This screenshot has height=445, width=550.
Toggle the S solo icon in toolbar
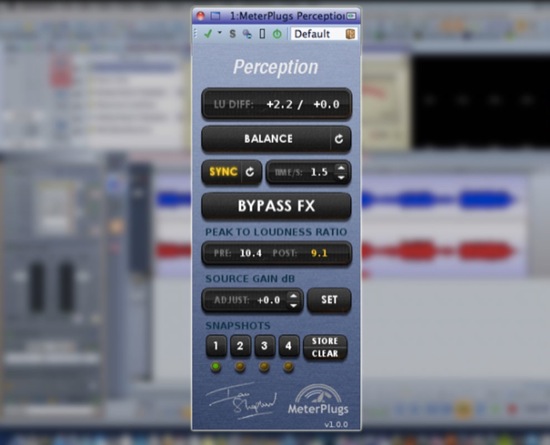[232, 34]
